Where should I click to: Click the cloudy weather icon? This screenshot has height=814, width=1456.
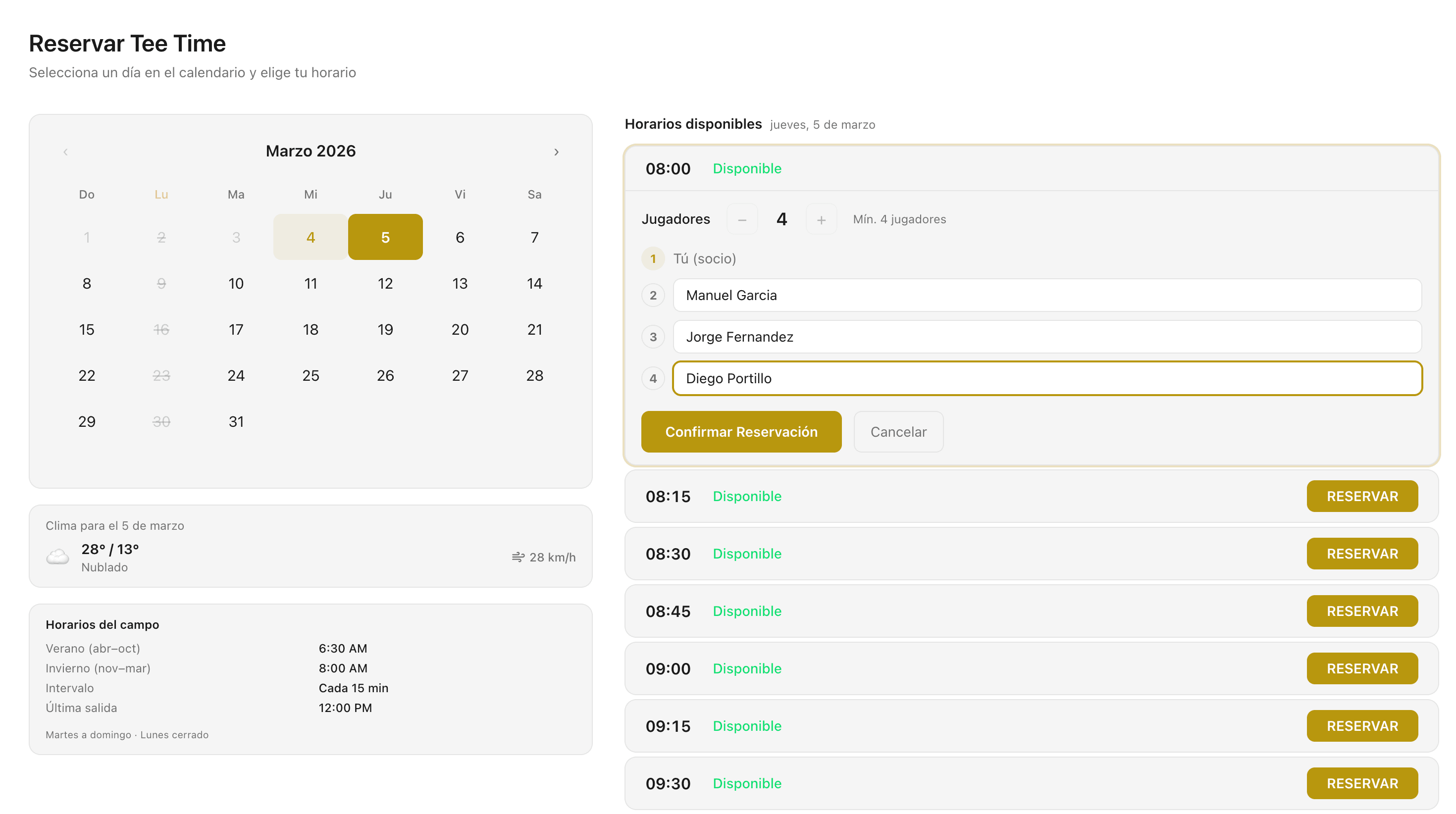pyautogui.click(x=57, y=557)
